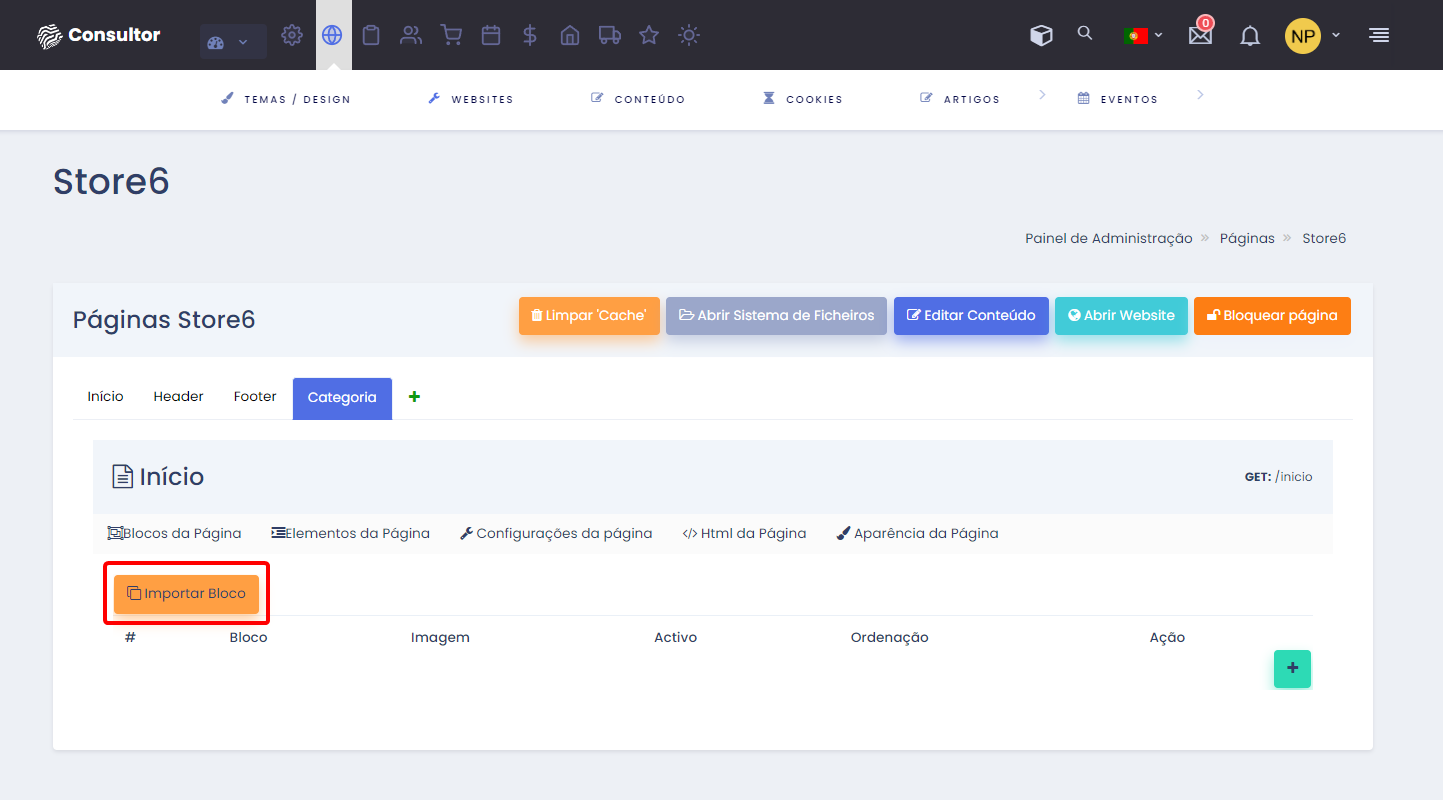Open Configurações da página section
Image resolution: width=1443 pixels, height=800 pixels.
tap(556, 533)
